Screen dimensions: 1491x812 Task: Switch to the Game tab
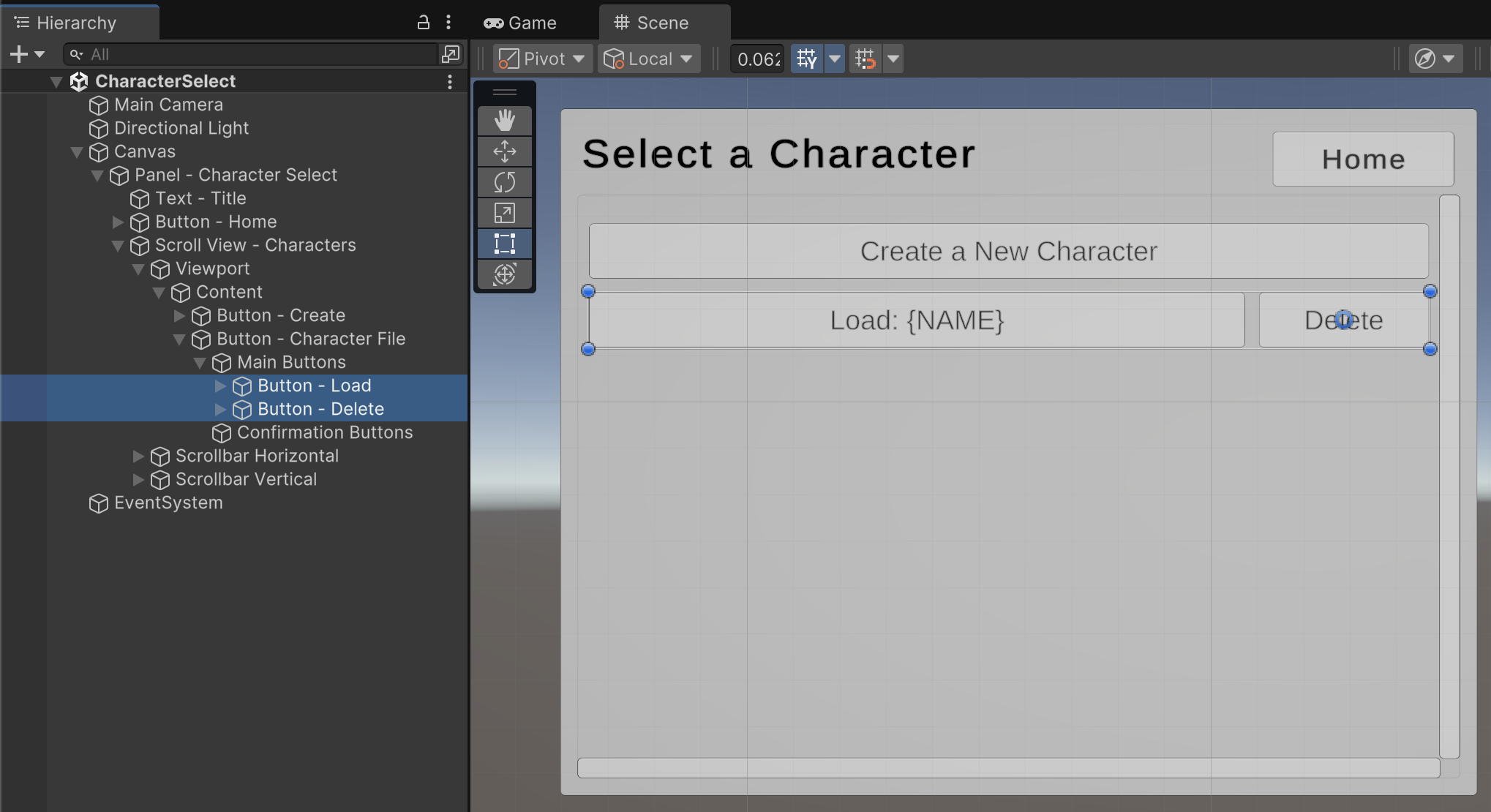click(x=520, y=23)
